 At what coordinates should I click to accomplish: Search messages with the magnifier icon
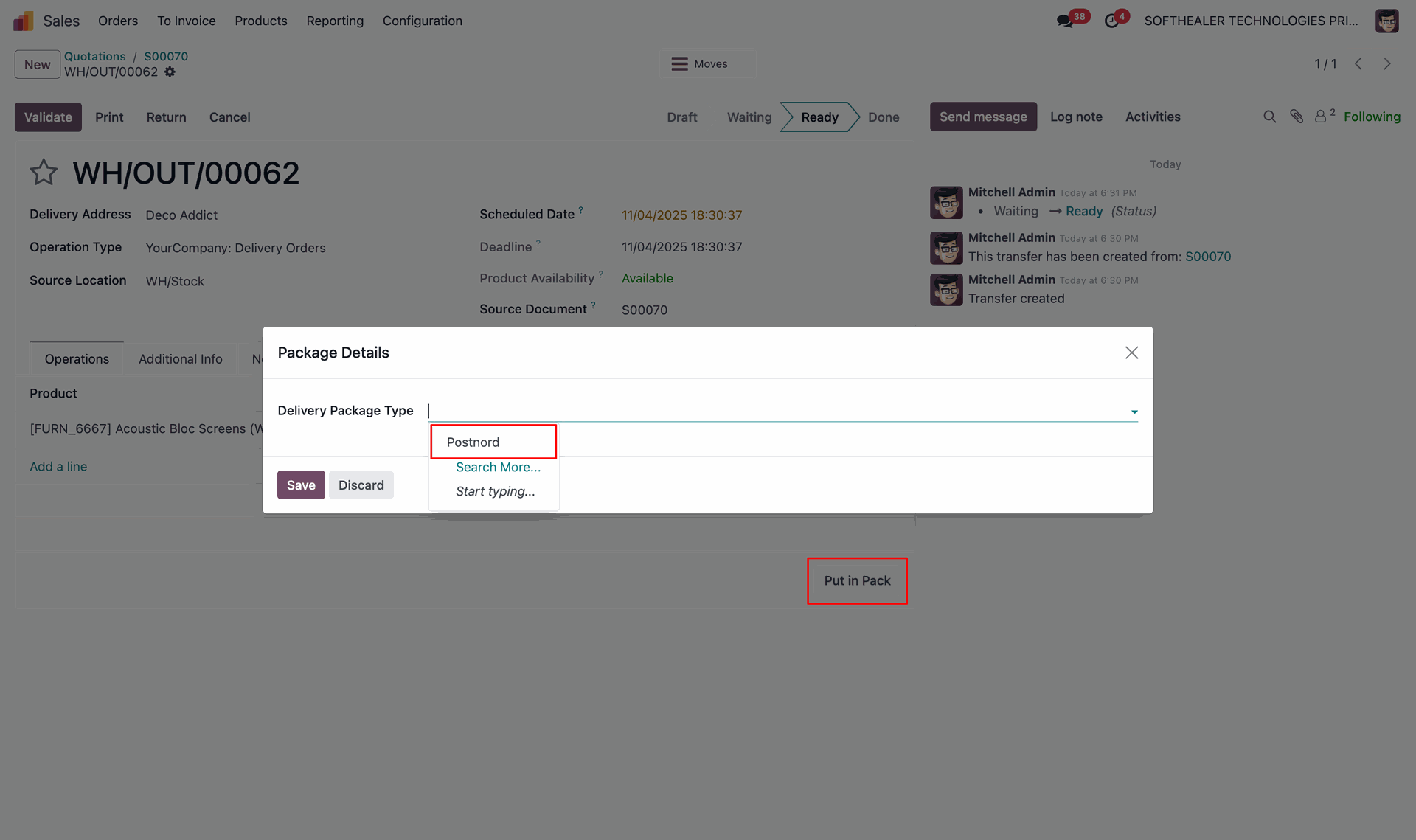point(1269,117)
